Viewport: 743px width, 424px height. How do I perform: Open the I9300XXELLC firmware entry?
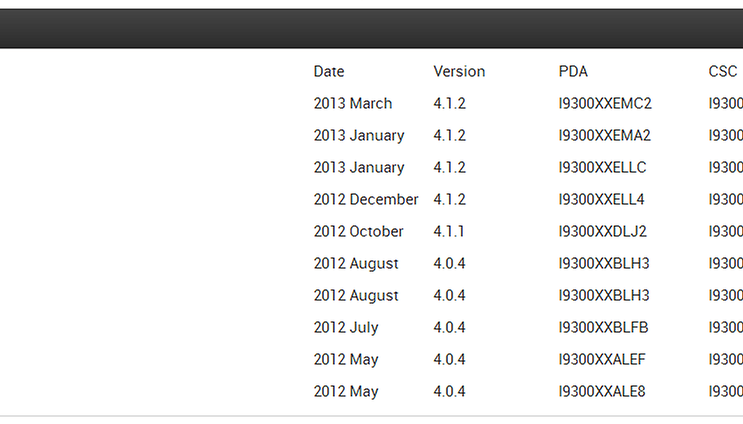click(x=602, y=167)
